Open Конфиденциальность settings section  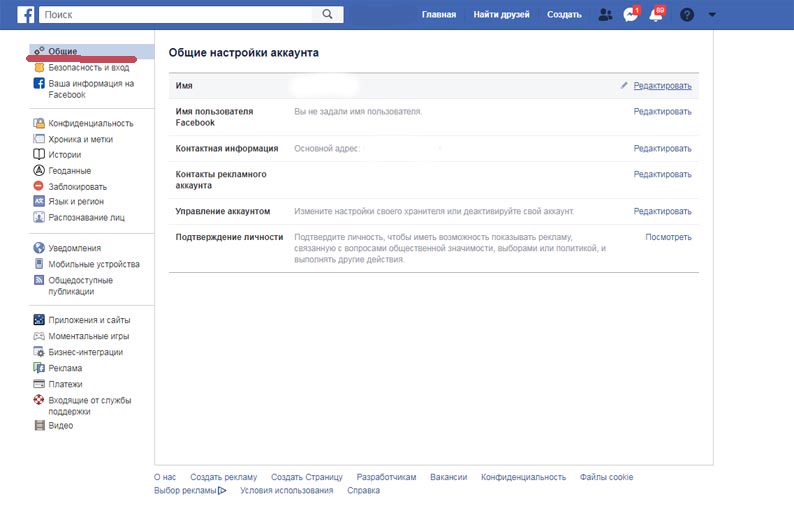pos(91,123)
